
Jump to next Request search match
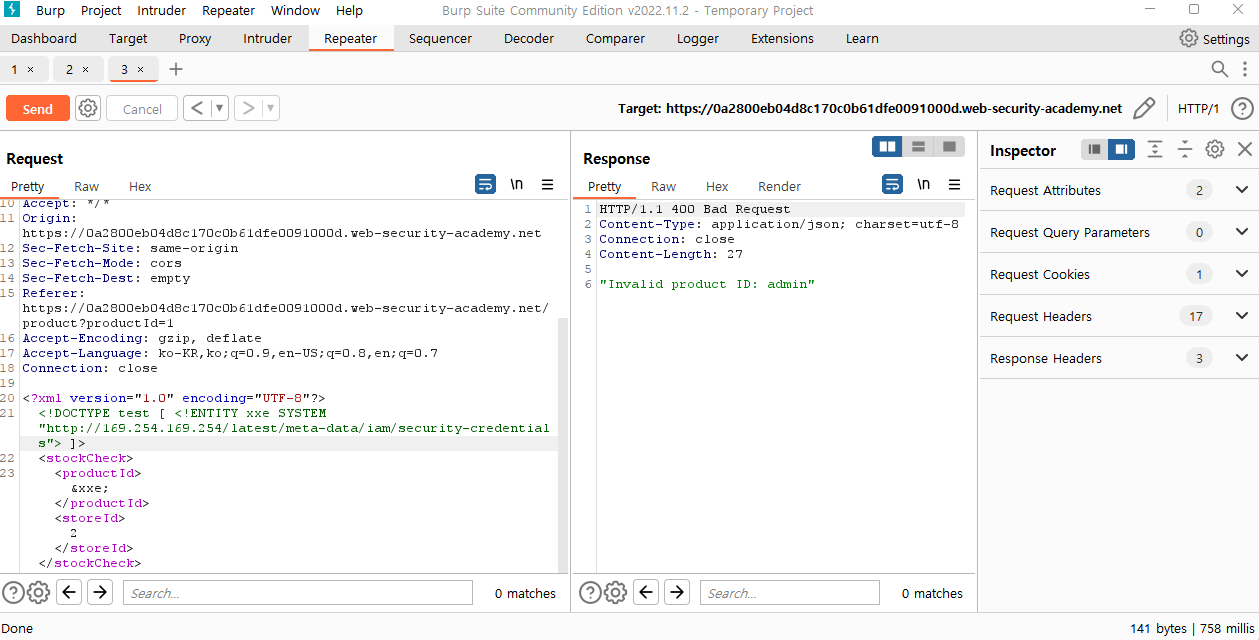[99, 592]
